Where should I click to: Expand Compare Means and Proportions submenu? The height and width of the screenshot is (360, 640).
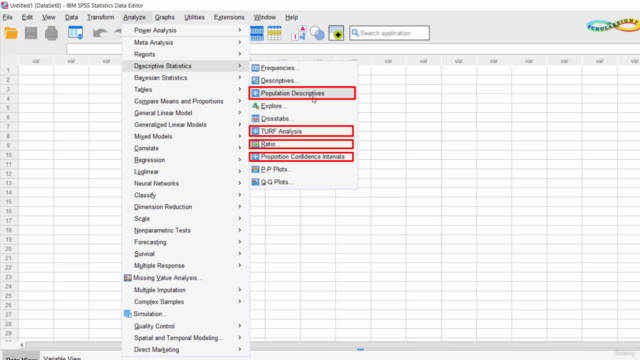point(186,101)
